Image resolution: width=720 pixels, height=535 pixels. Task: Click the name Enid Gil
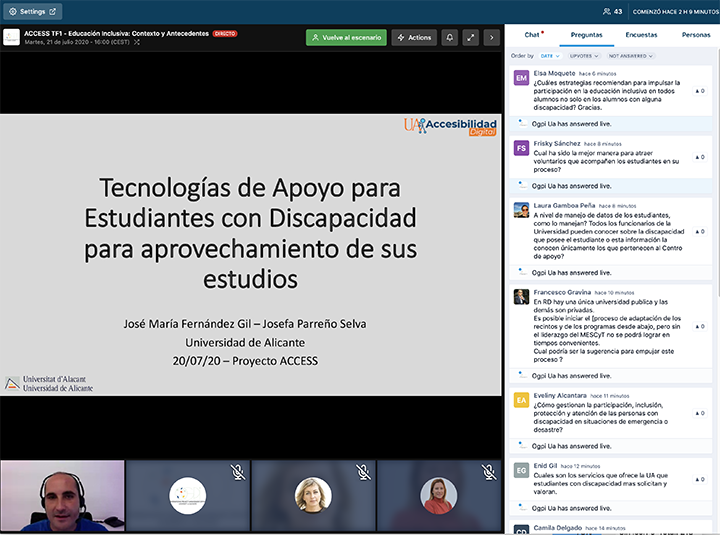click(x=545, y=466)
